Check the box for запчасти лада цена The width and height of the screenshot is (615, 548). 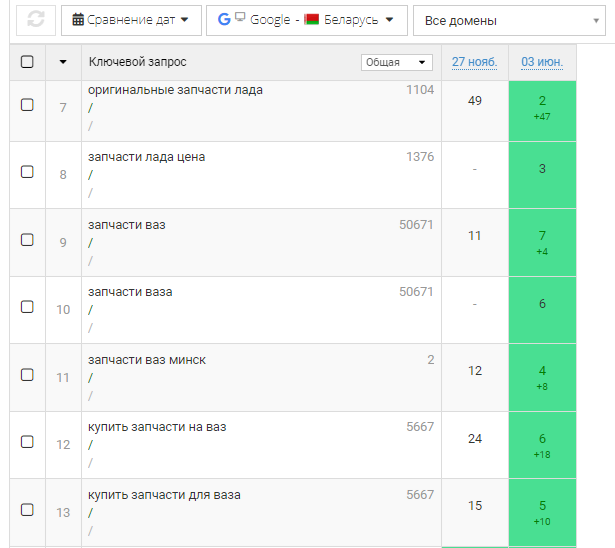(x=27, y=172)
